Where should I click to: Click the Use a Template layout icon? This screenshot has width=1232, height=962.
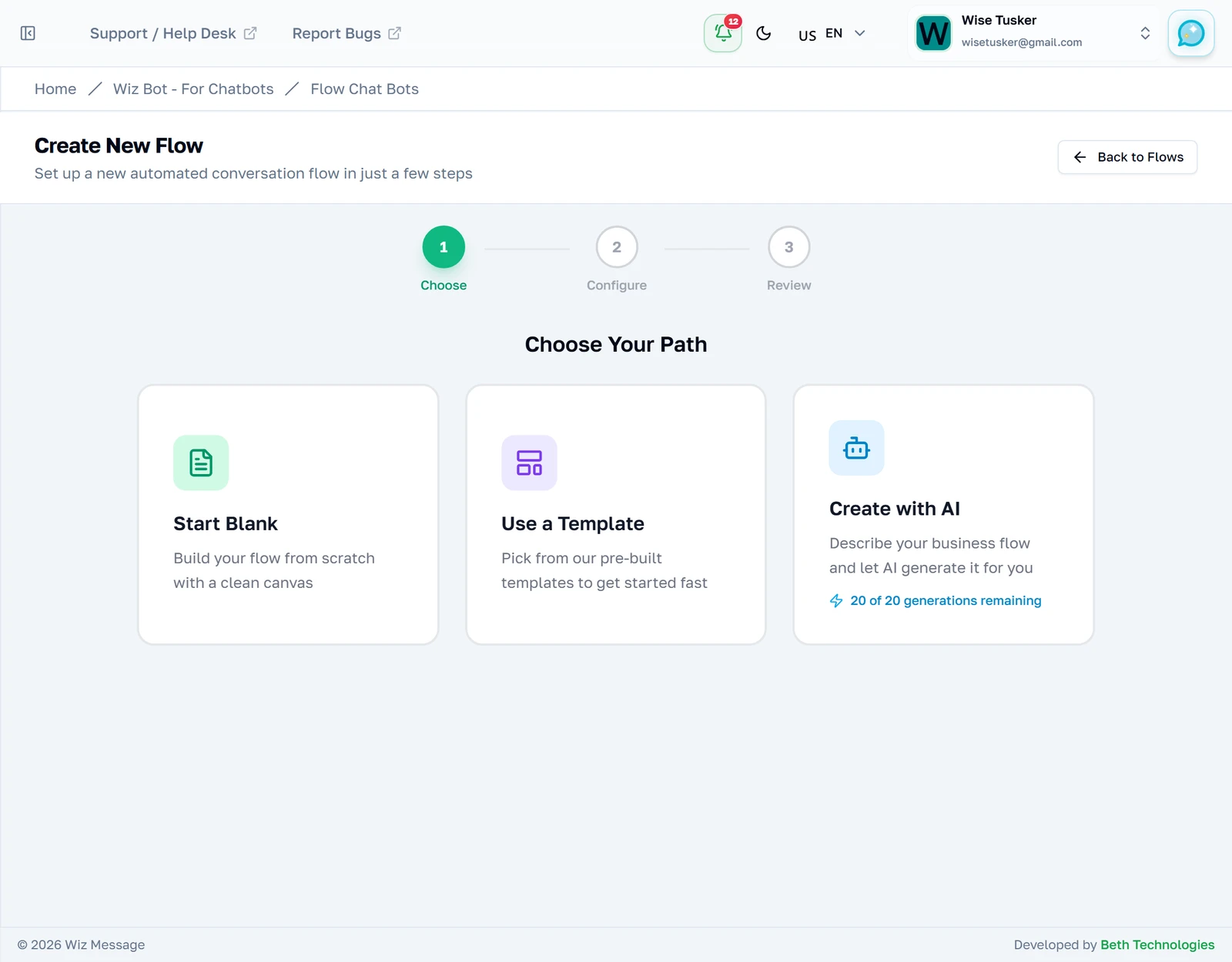tap(529, 463)
